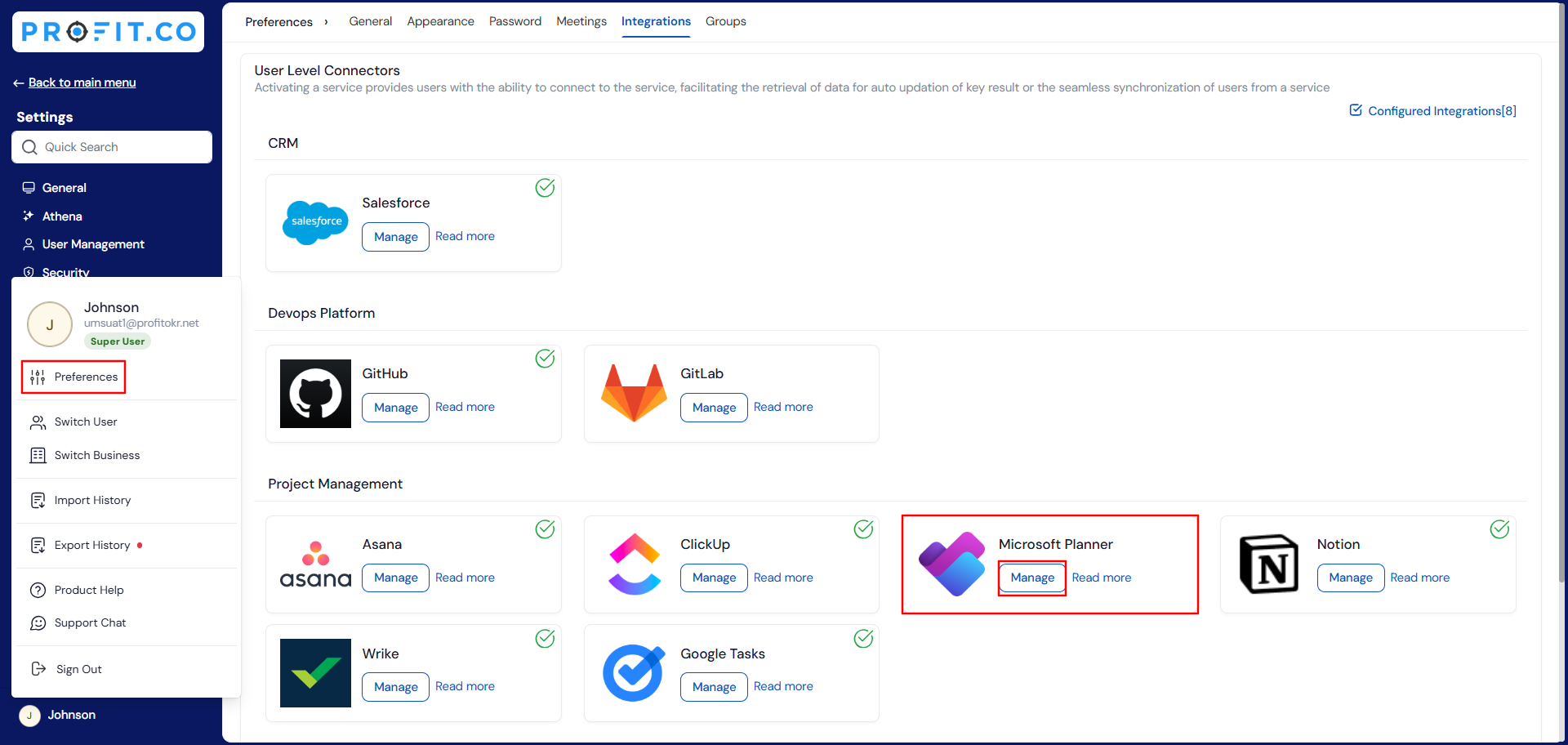This screenshot has width=1568, height=745.
Task: Click the Profit.co logo
Action: tap(108, 32)
